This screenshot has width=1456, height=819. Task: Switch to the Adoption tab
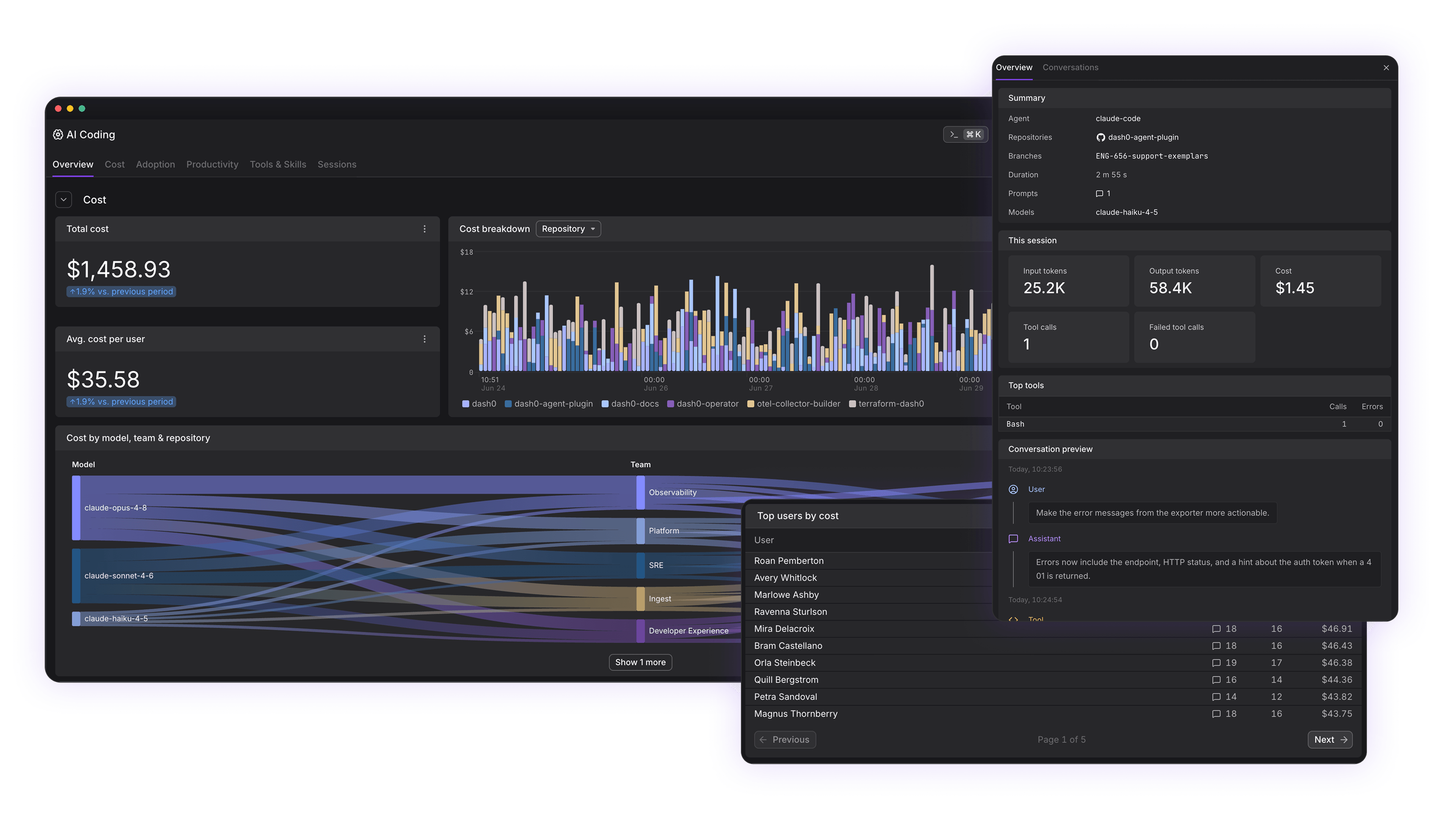[155, 165]
